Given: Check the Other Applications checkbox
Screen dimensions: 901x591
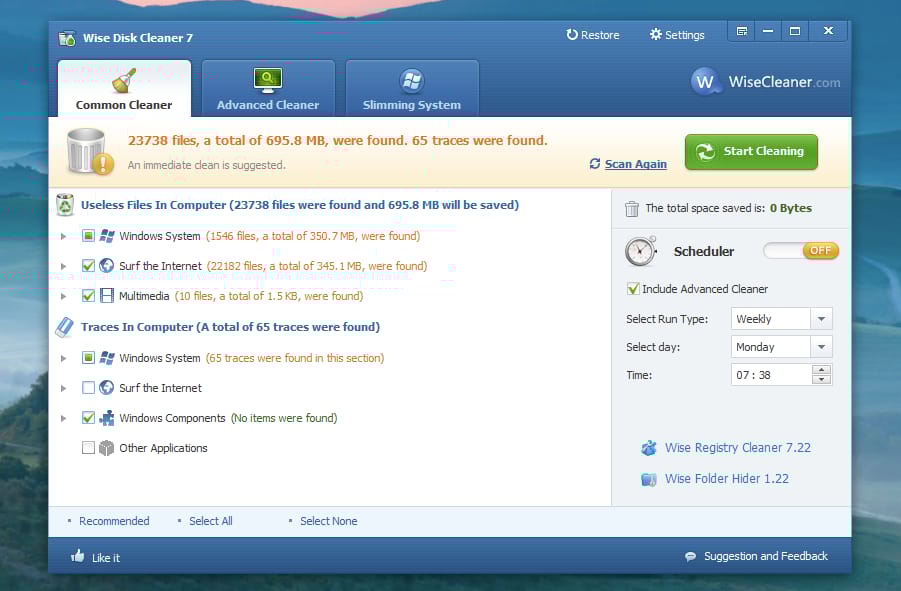Looking at the screenshot, I should [x=88, y=448].
